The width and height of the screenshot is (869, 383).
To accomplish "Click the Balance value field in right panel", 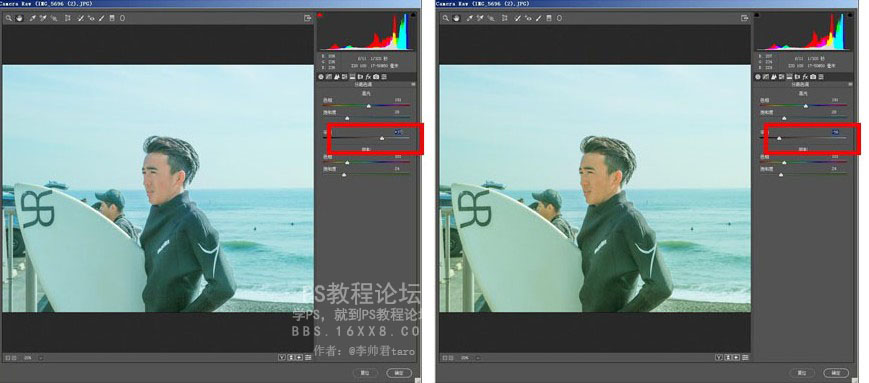I will (835, 132).
